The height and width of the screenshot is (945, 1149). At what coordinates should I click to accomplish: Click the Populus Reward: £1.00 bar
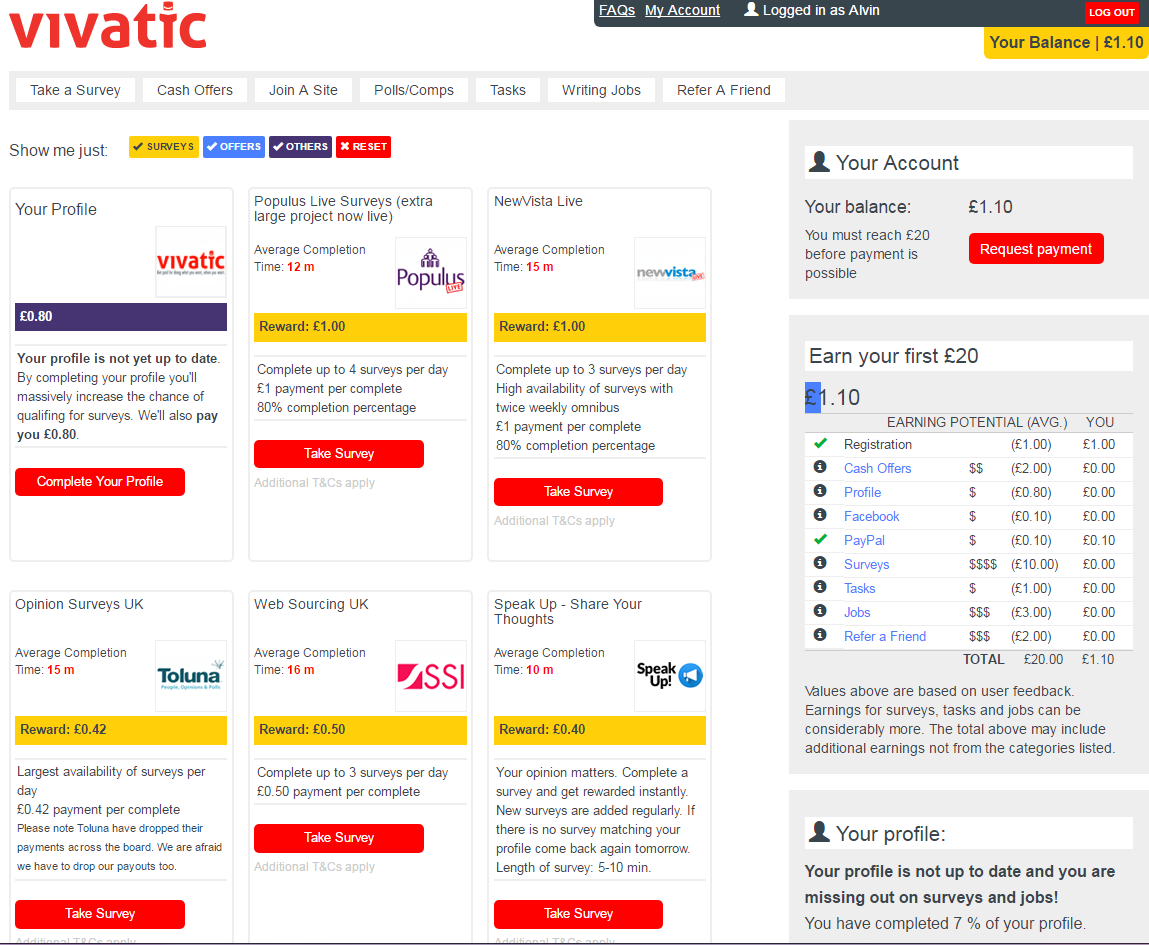[x=361, y=327]
